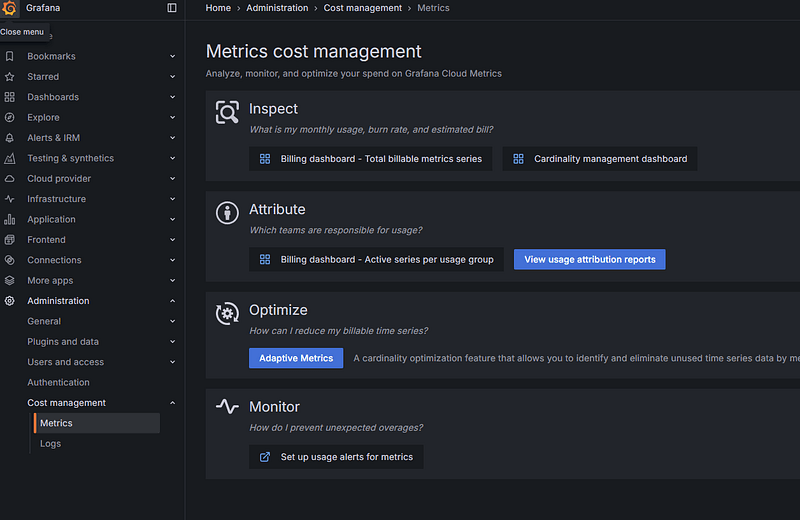Image resolution: width=800 pixels, height=520 pixels.
Task: Expand the Infrastructure chevron
Action: (x=172, y=199)
